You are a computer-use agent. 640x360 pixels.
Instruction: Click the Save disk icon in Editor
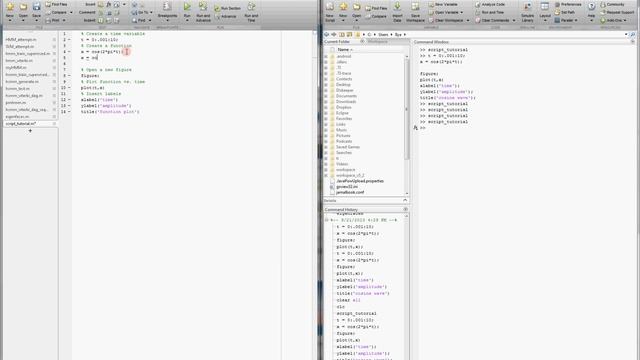click(x=36, y=7)
